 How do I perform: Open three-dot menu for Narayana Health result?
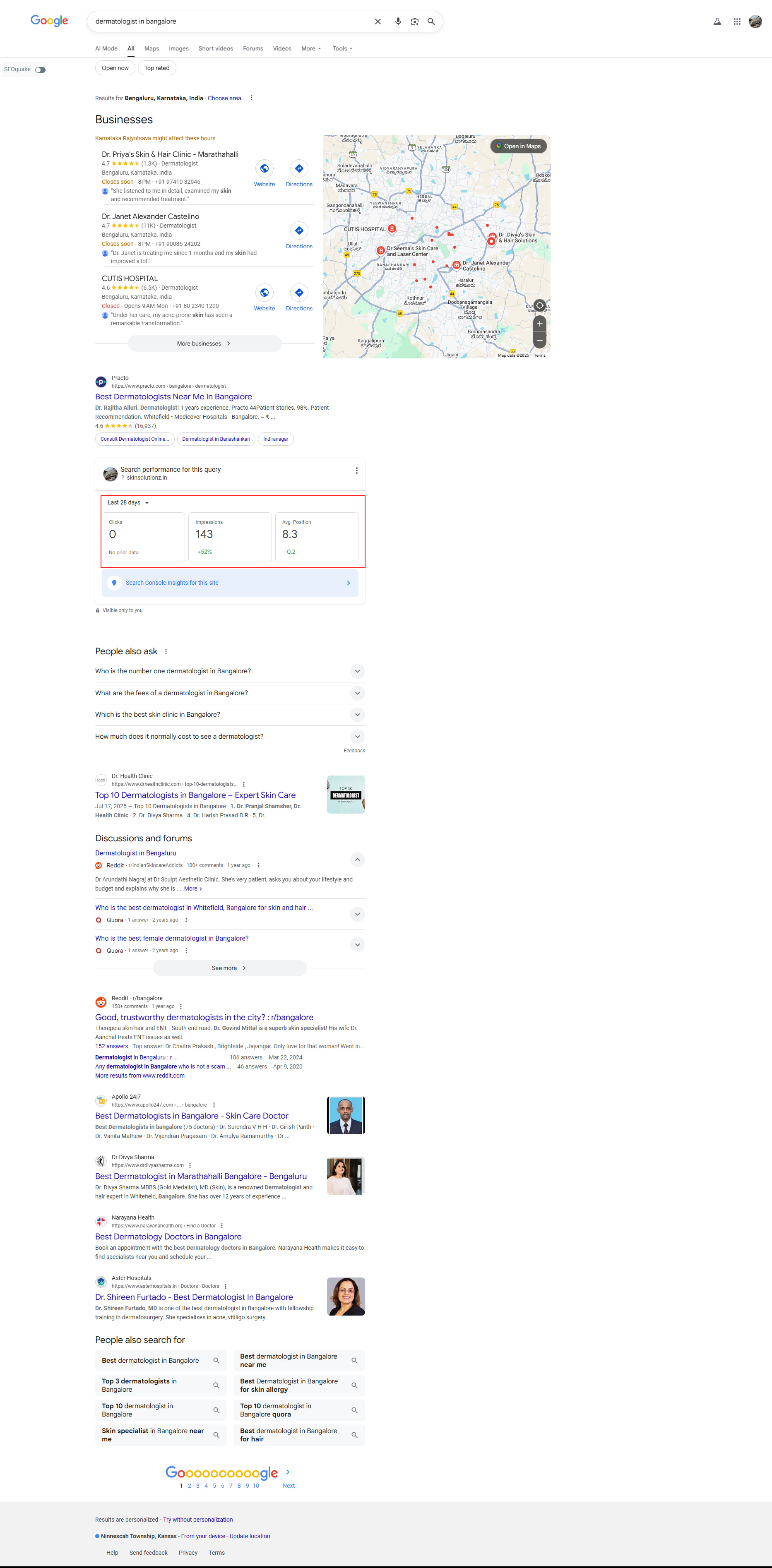click(x=221, y=1226)
